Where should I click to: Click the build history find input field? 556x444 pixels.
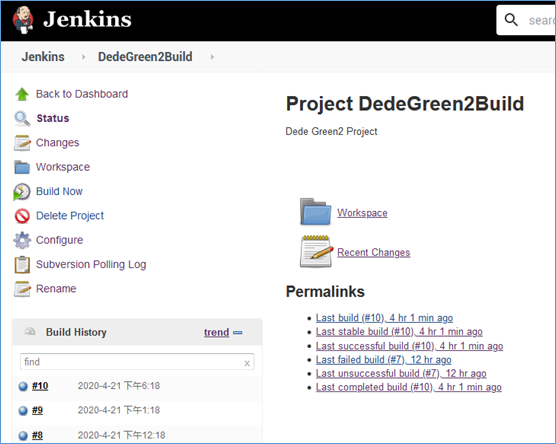137,362
